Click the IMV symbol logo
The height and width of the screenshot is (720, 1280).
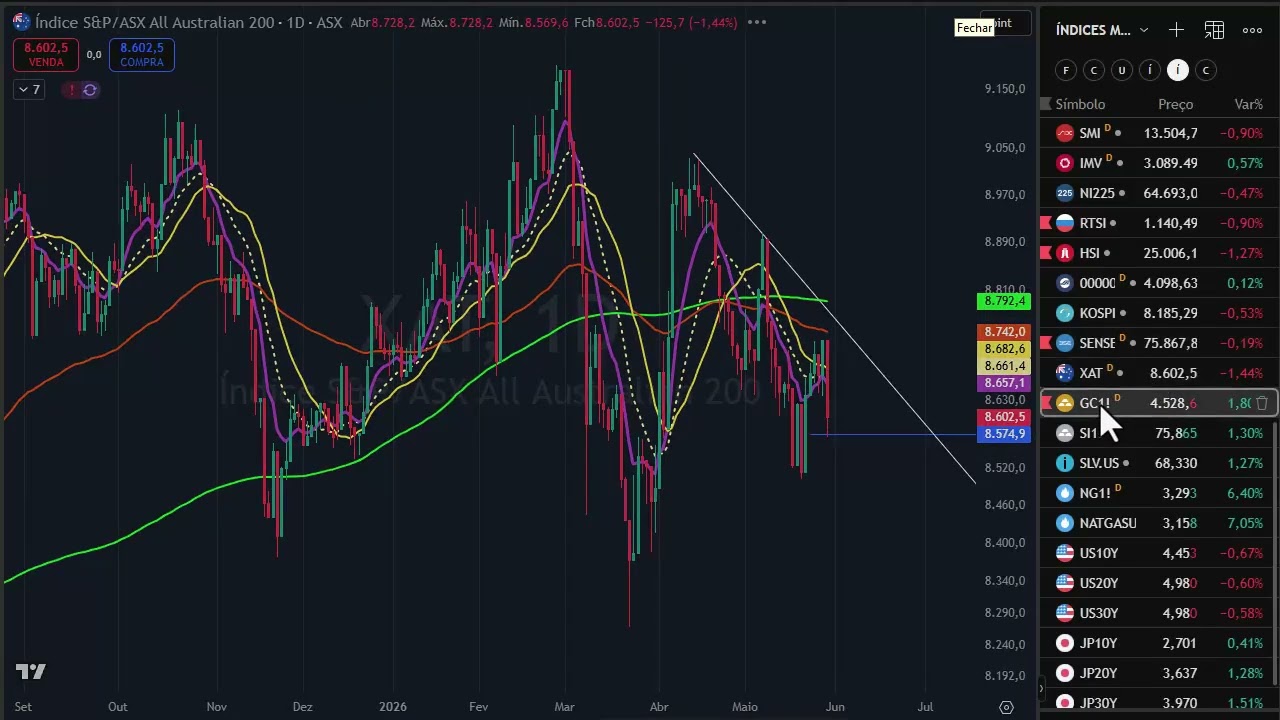pyautogui.click(x=1065, y=163)
